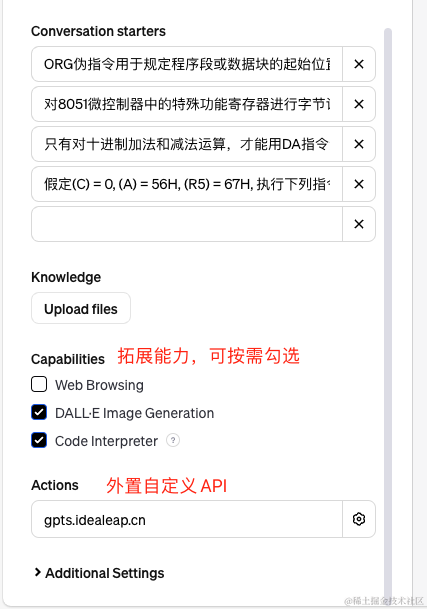Click the 假定(C) = 0 starter text field
427x609 pixels.
(x=187, y=184)
